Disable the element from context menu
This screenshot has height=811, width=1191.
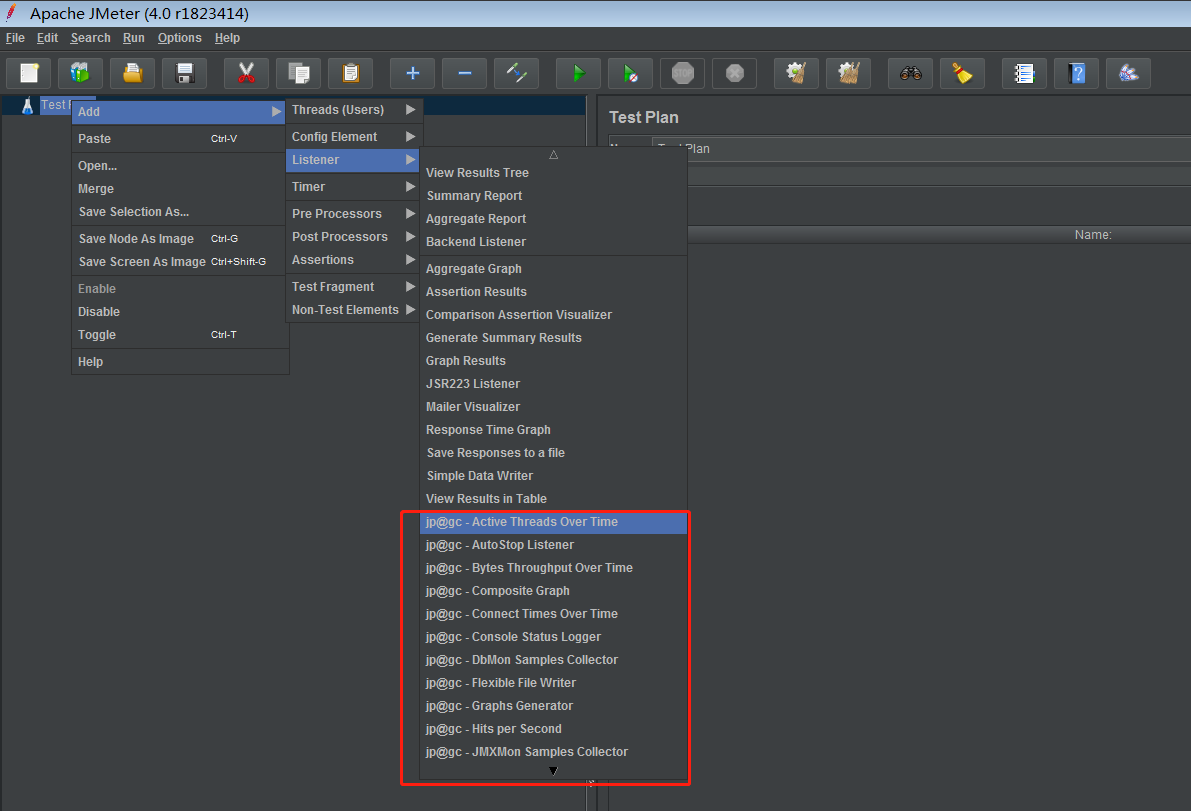pyautogui.click(x=99, y=312)
